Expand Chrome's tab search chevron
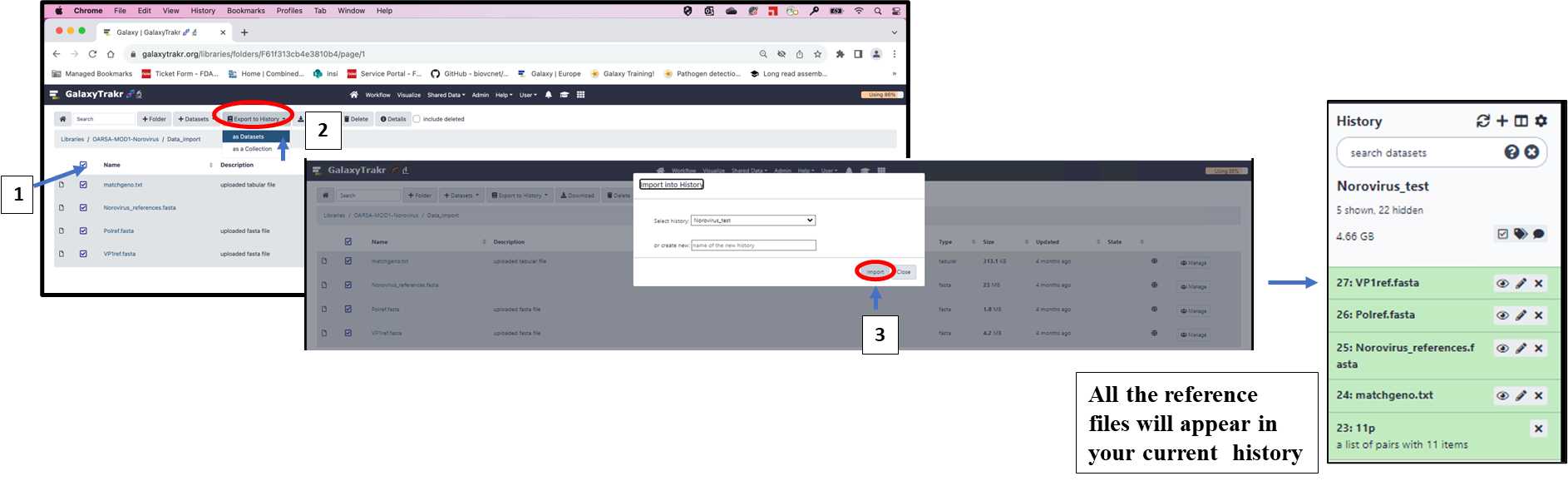Screen dimensions: 1568x481 pyautogui.click(x=895, y=32)
